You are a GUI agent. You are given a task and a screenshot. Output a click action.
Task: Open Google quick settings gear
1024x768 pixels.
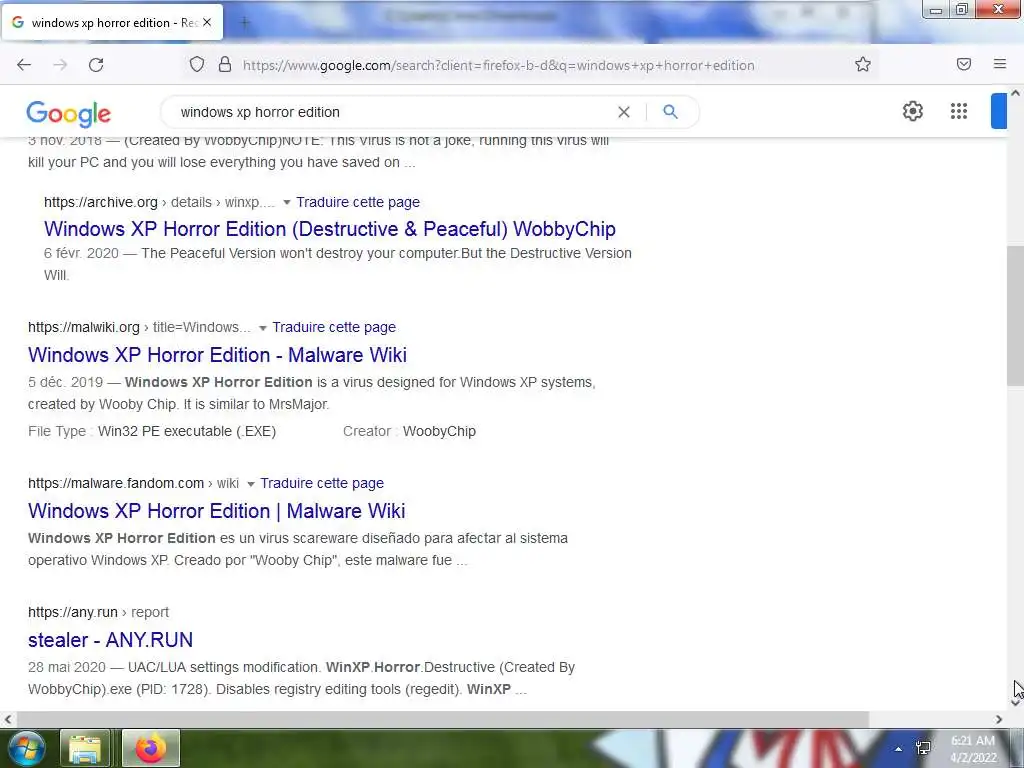913,111
